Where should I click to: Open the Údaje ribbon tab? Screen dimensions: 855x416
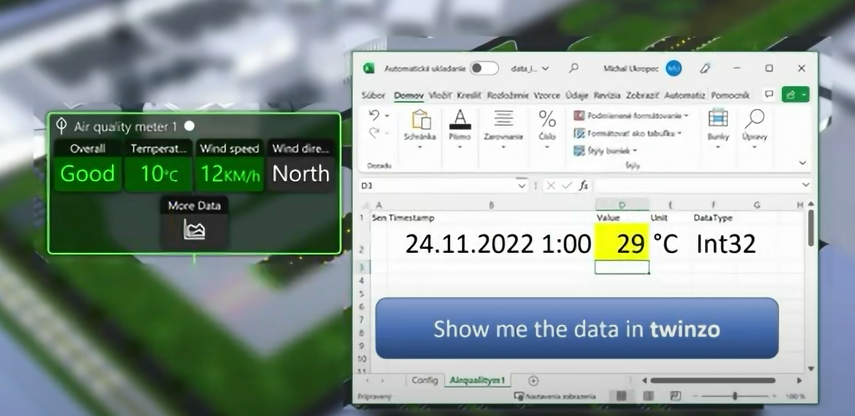tap(576, 95)
